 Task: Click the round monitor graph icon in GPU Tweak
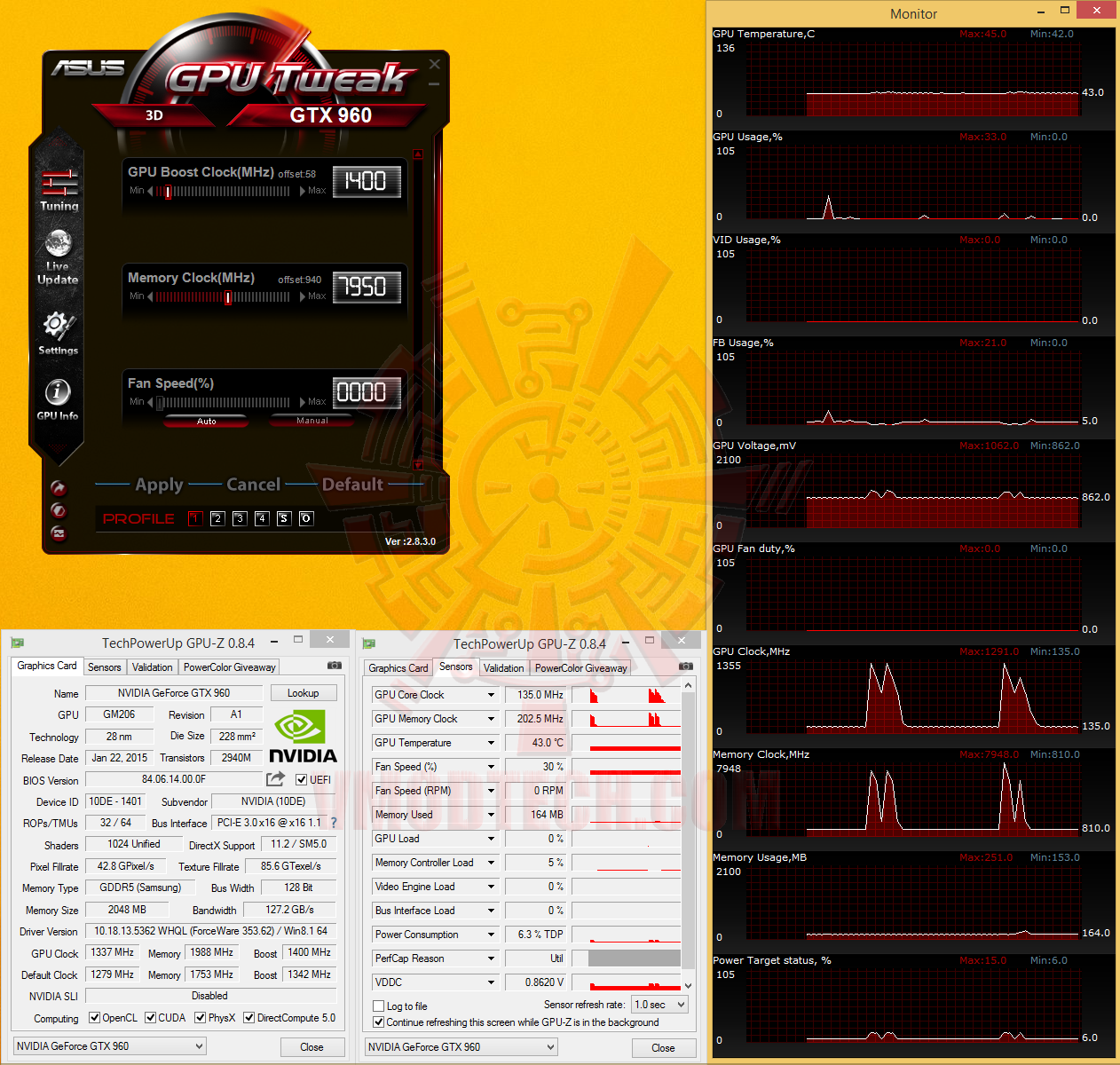(x=59, y=533)
